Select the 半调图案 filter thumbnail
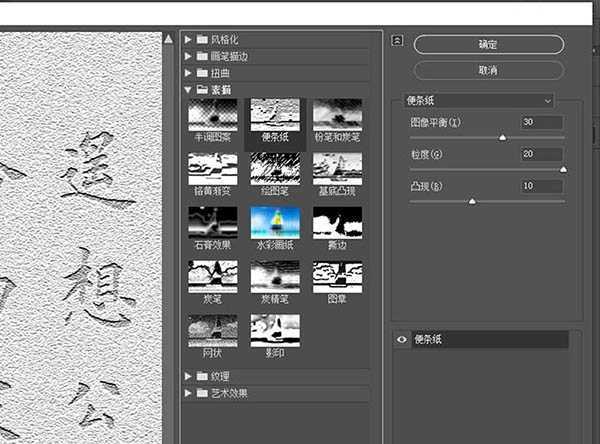This screenshot has height=444, width=600. (x=212, y=115)
